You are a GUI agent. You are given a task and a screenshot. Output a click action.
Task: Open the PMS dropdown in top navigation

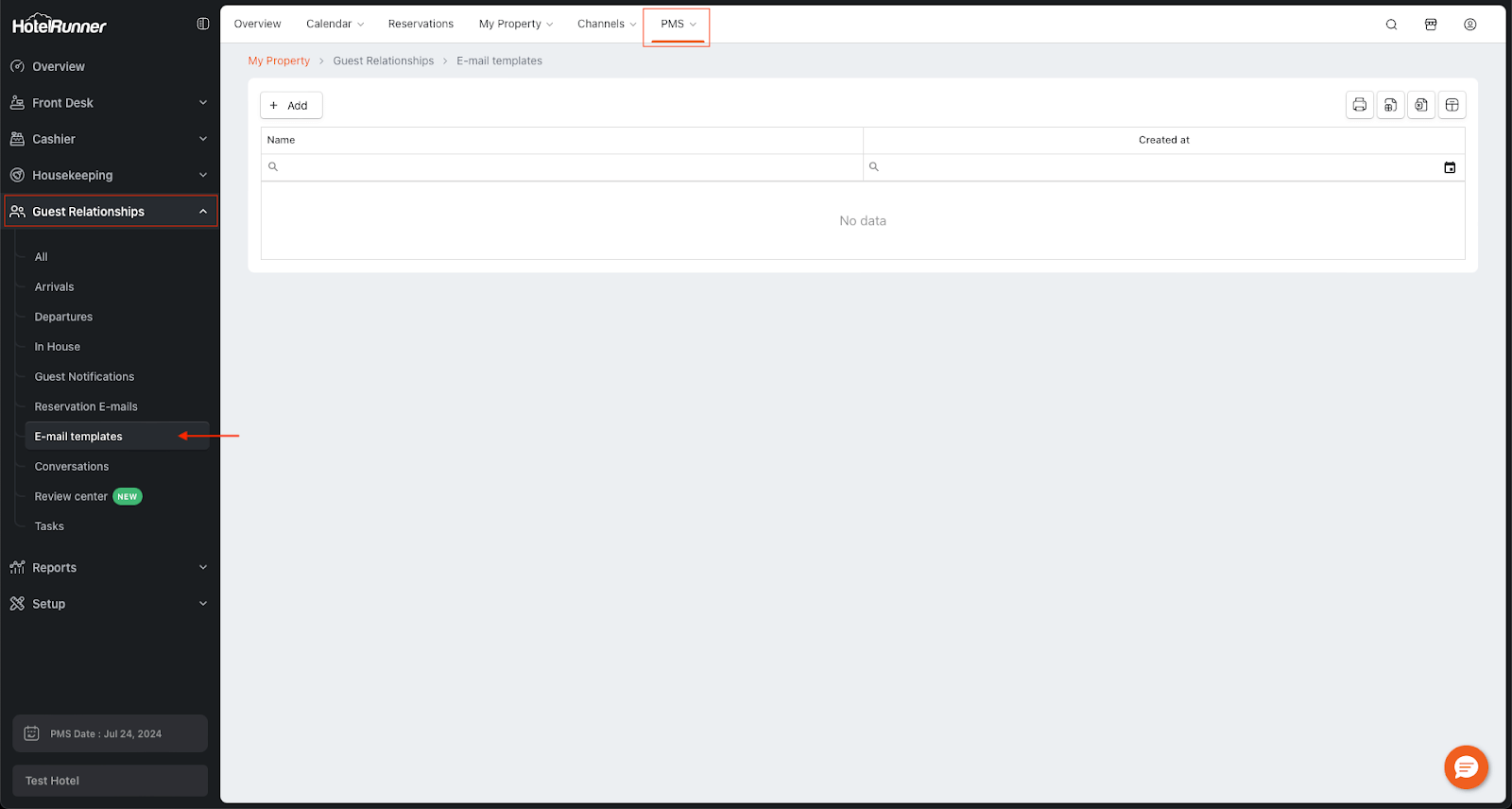tap(677, 25)
